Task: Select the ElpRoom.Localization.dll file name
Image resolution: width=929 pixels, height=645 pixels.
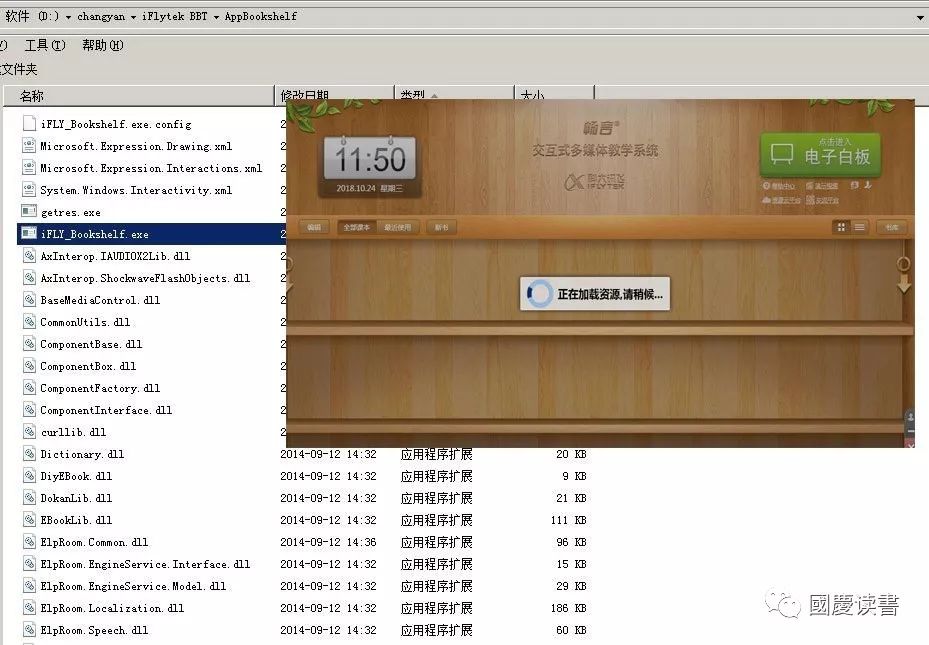Action: point(112,608)
